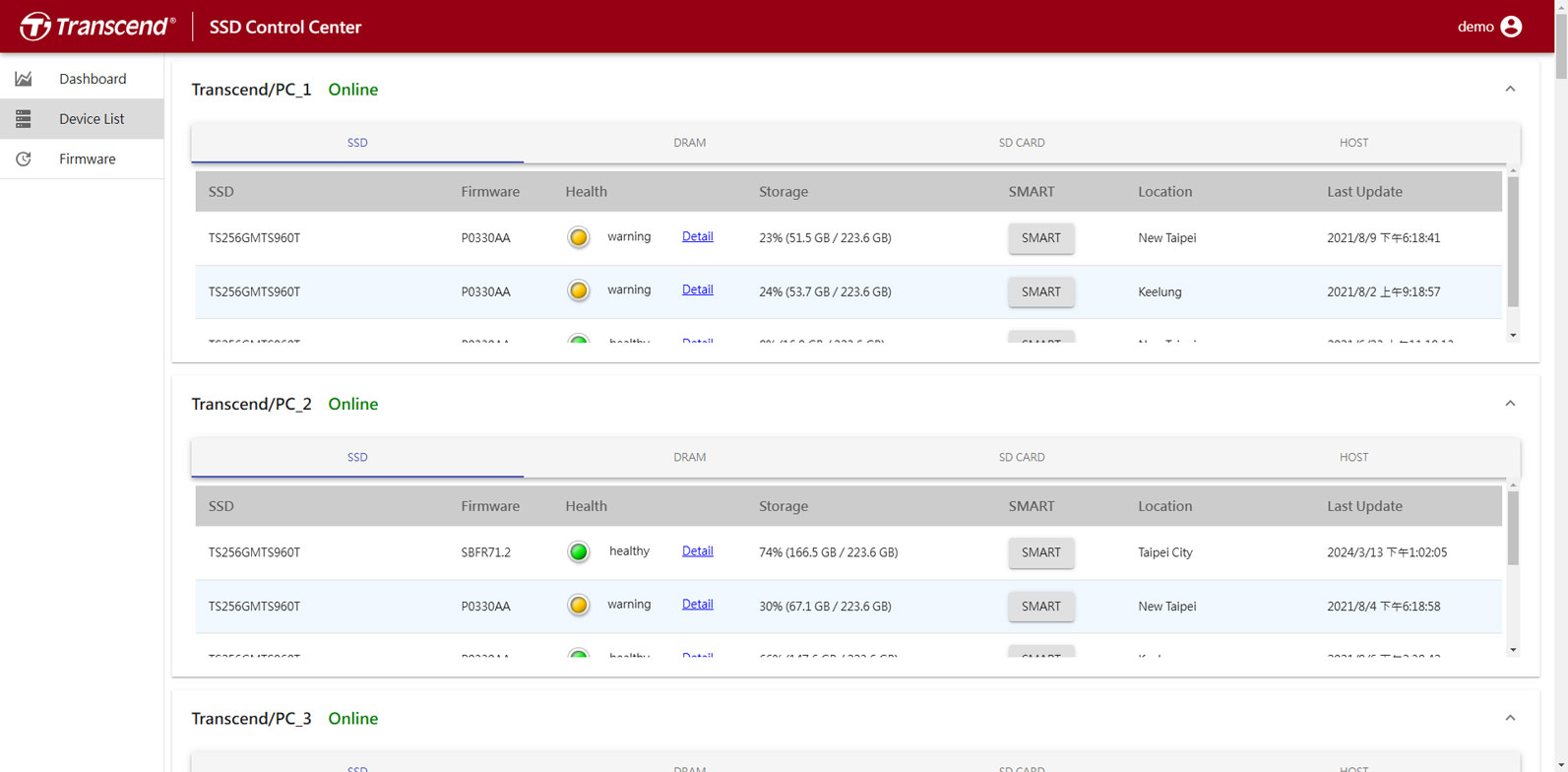Click yellow health indicator for 30% storage row
This screenshot has height=772, width=1568.
(x=579, y=605)
